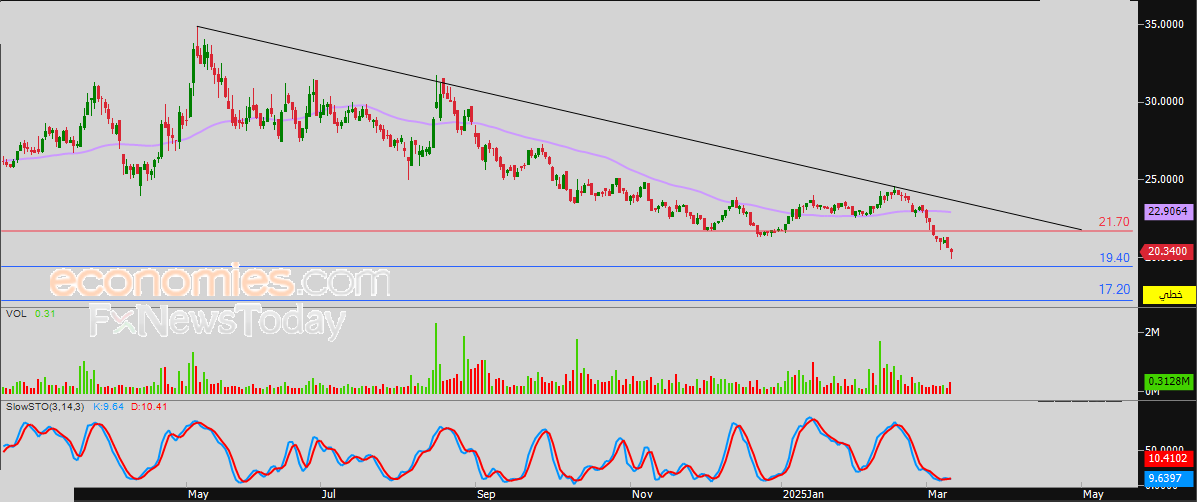Click the SlowSTO(3,14,3) indicator label
Screen dimensions: 1197x502
(x=46, y=407)
